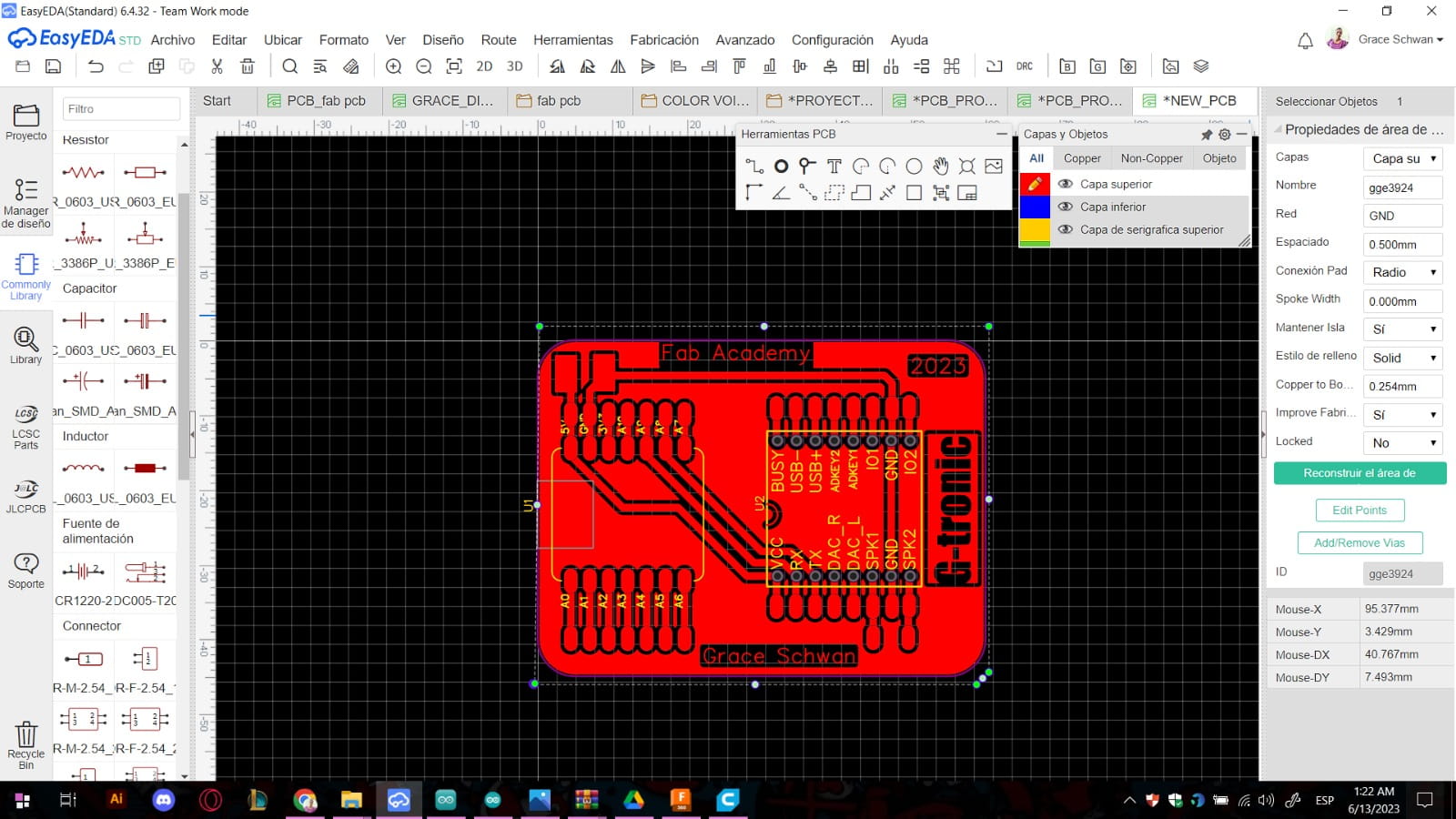Open the Estilo de relleno dropdown

[1403, 358]
